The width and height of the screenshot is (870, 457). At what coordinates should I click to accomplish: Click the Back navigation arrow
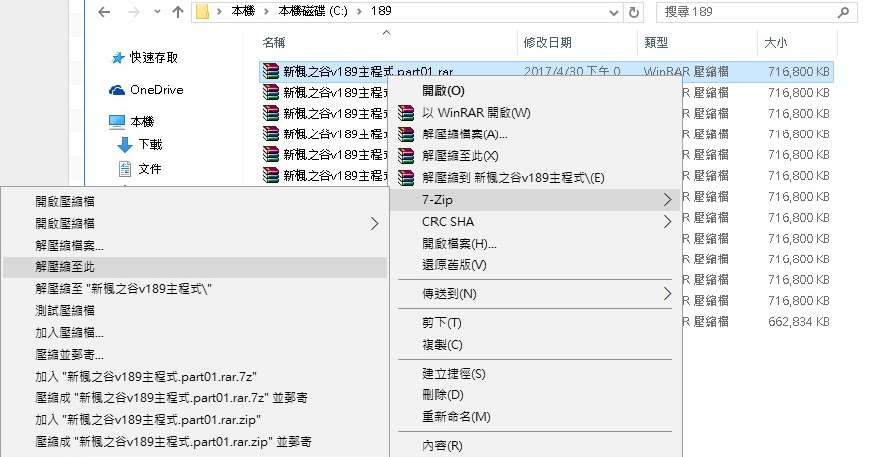click(x=104, y=12)
